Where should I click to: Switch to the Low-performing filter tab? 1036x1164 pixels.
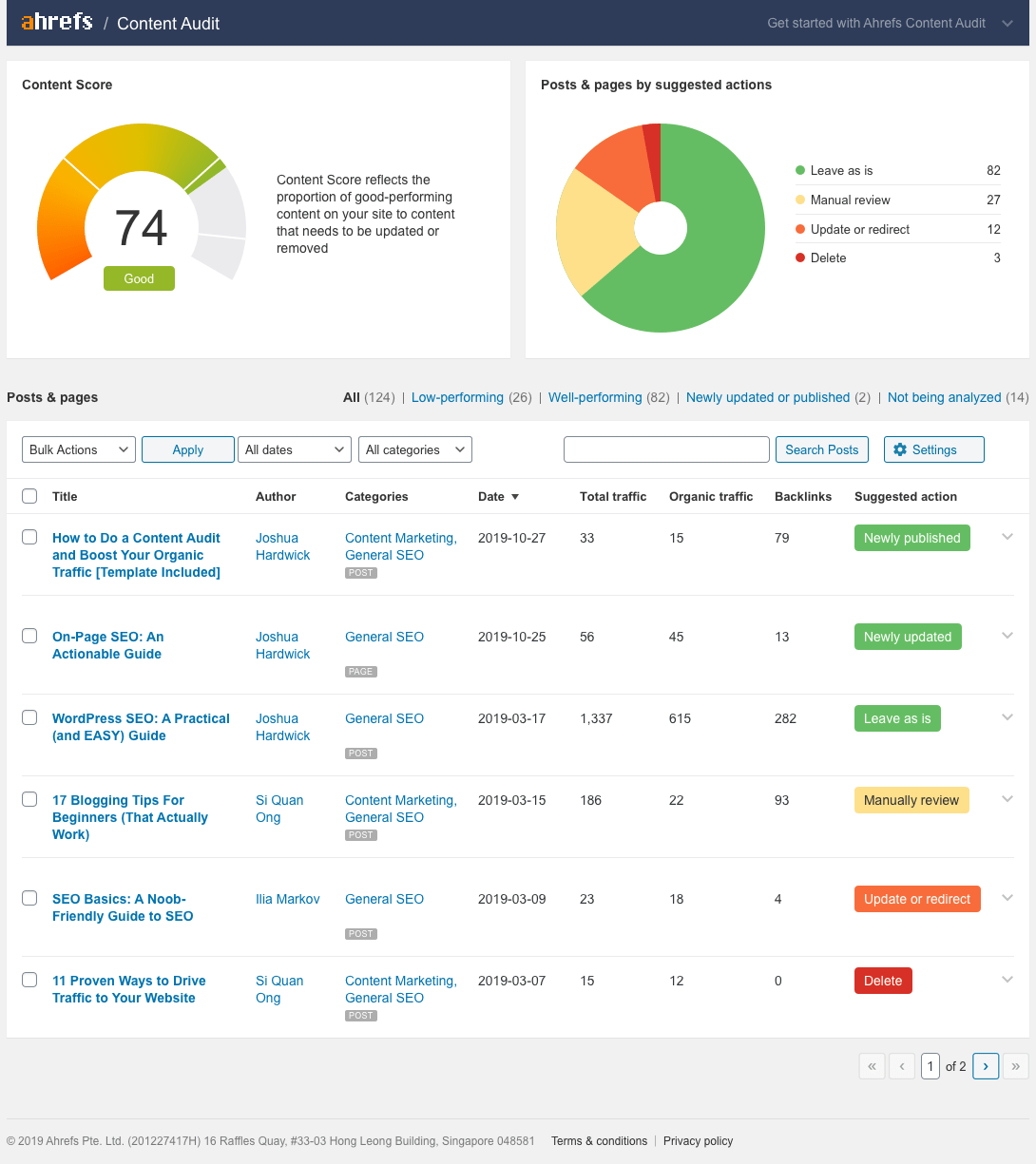458,397
